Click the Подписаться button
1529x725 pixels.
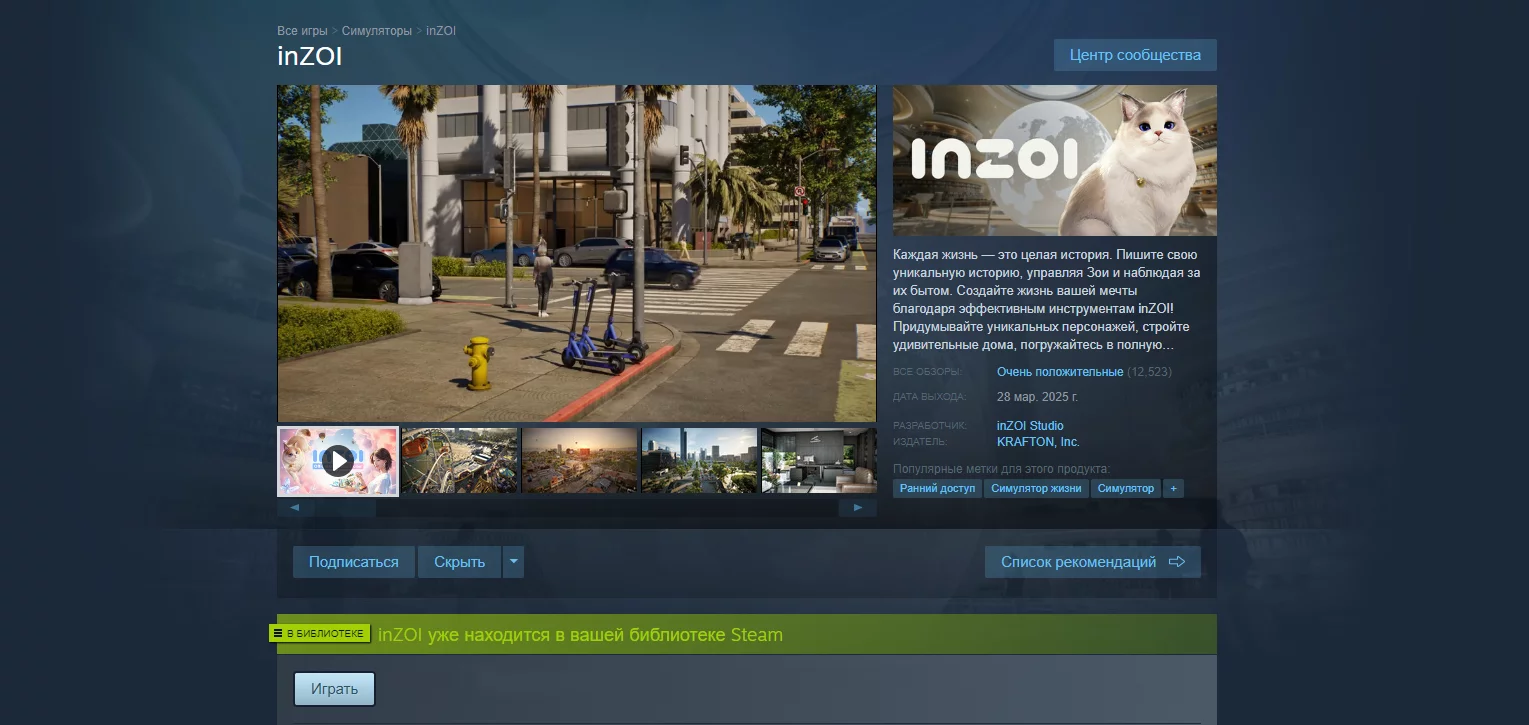click(353, 562)
